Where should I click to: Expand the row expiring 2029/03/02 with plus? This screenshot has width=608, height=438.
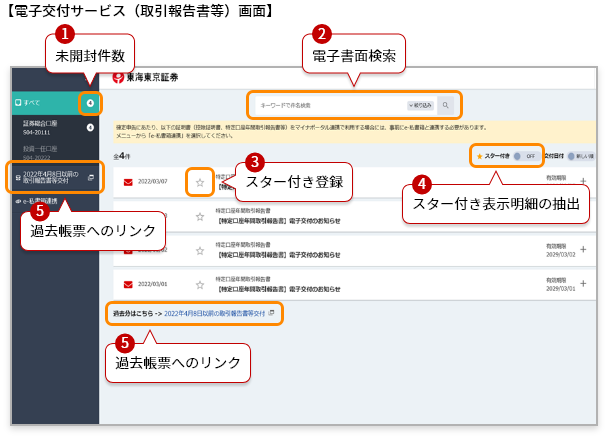coord(583,249)
